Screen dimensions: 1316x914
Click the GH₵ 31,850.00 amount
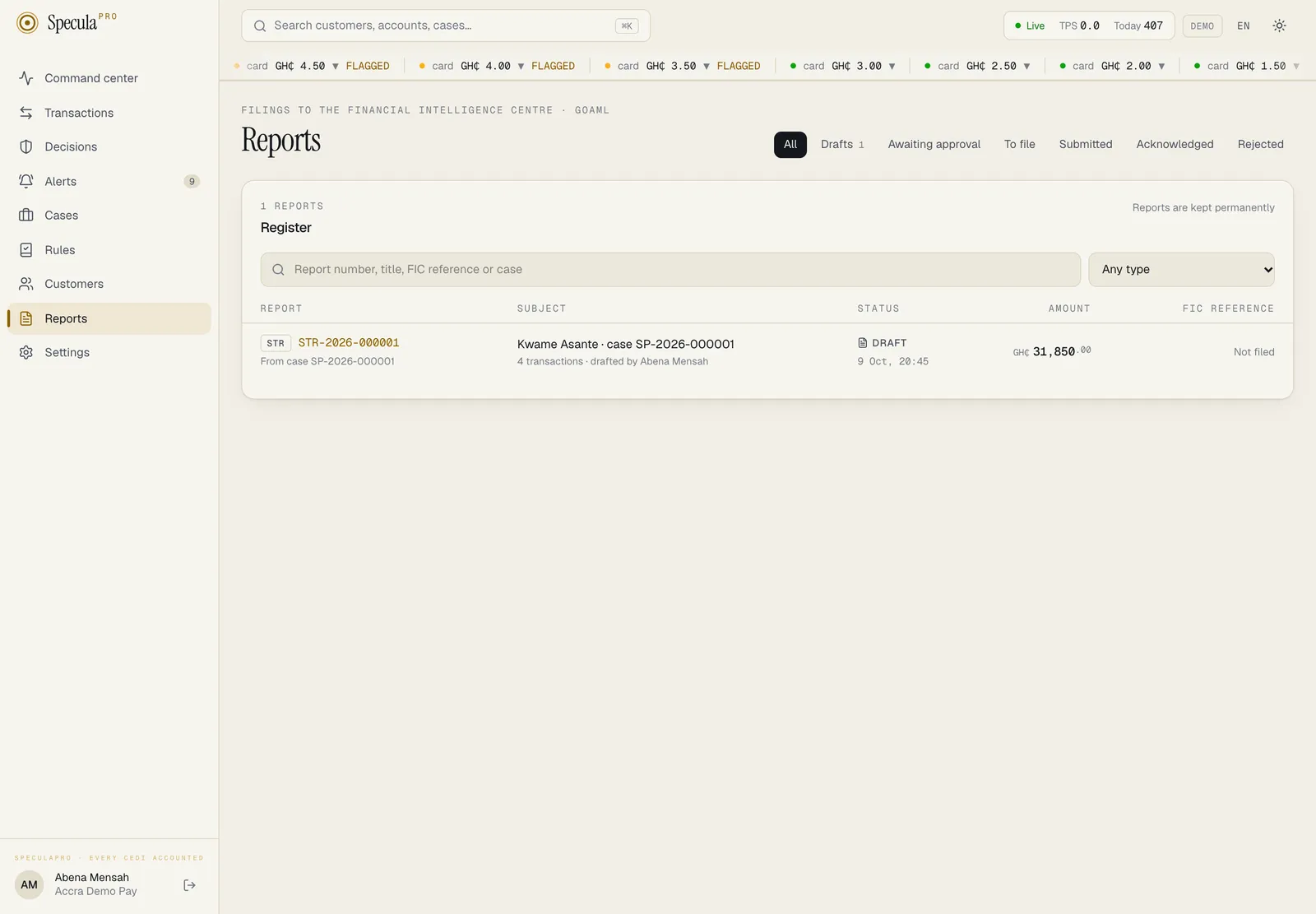1052,351
